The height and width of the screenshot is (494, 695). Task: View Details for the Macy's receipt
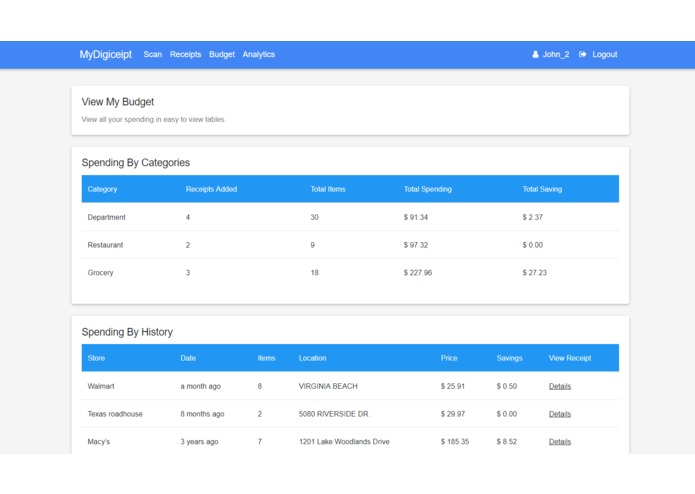[560, 442]
